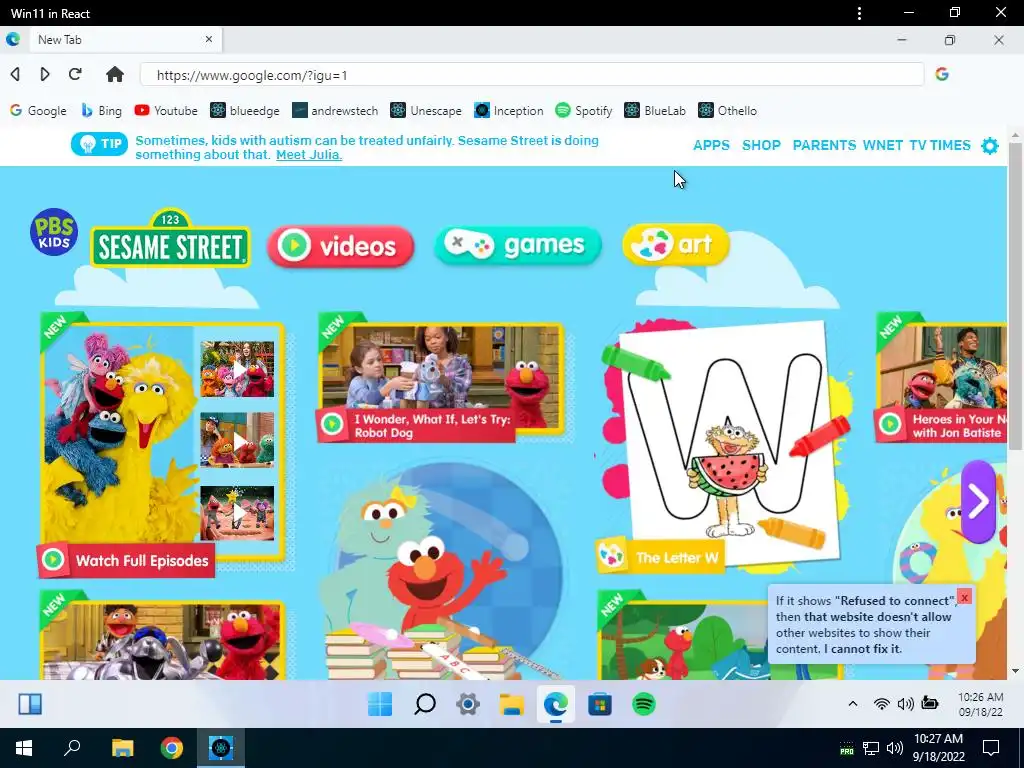Click the PBS Kids logo
The image size is (1024, 768).
(54, 232)
